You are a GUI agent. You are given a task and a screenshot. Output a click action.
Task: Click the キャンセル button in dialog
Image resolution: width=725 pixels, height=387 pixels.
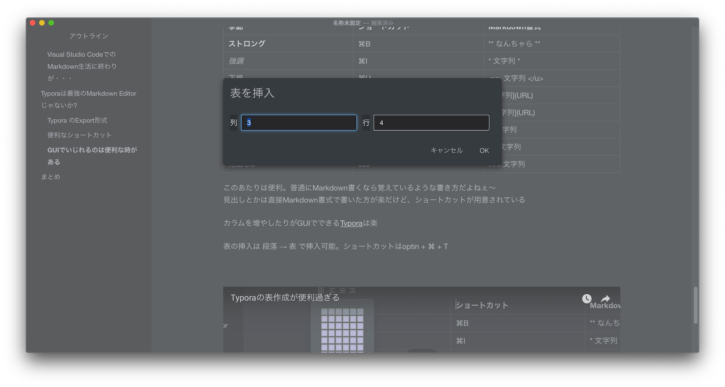point(446,150)
